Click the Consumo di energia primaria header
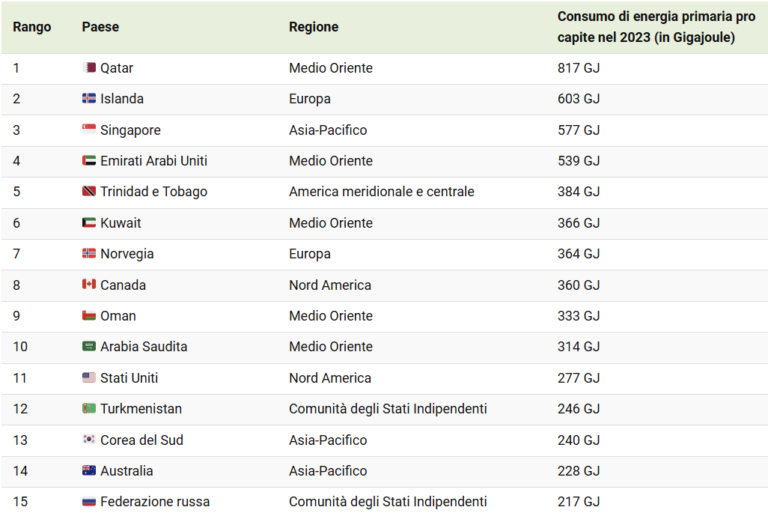The width and height of the screenshot is (768, 522). pos(656,27)
